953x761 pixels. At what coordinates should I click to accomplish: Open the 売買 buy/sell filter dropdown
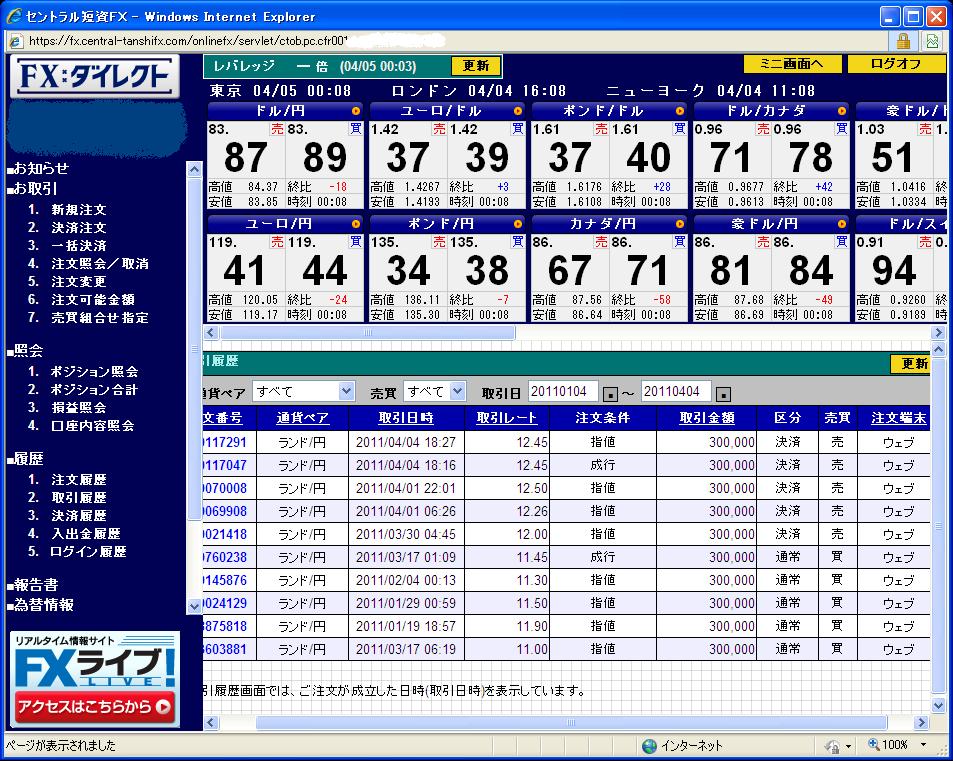point(458,391)
